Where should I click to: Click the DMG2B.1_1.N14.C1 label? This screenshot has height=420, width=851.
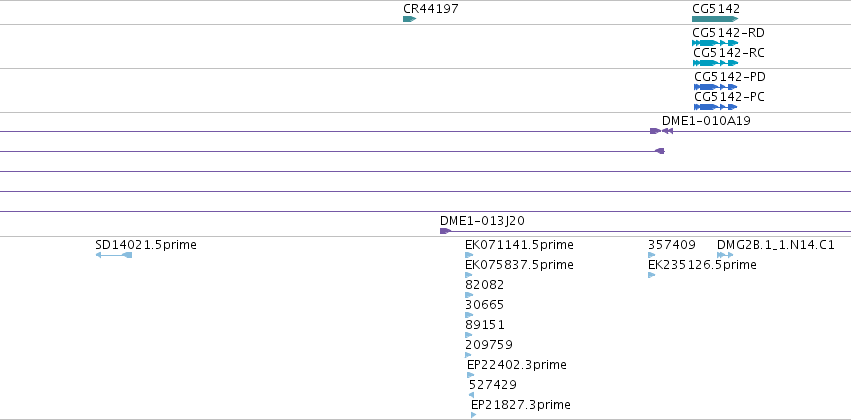tap(776, 245)
